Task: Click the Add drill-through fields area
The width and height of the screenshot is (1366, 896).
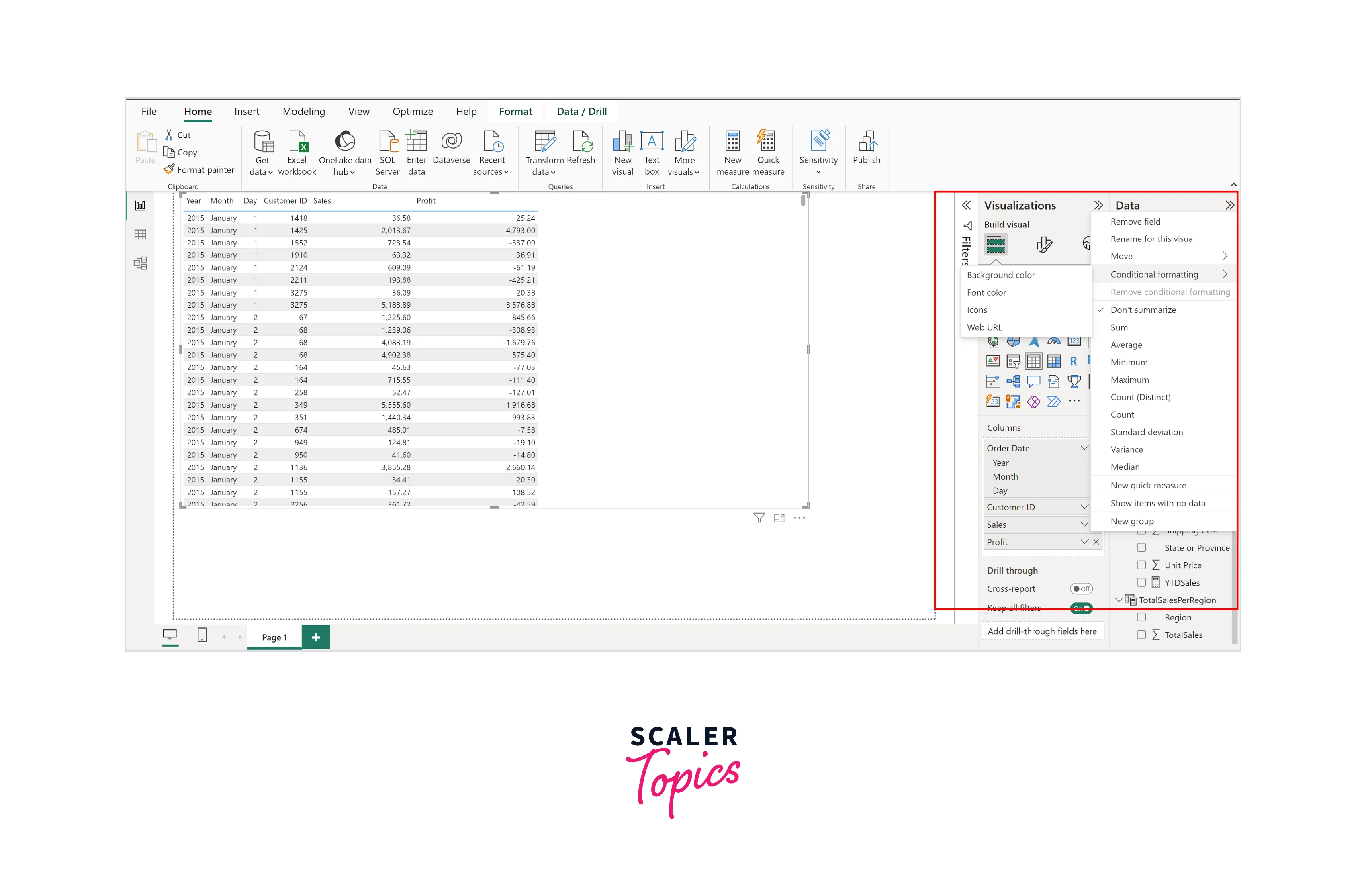Action: click(1042, 631)
